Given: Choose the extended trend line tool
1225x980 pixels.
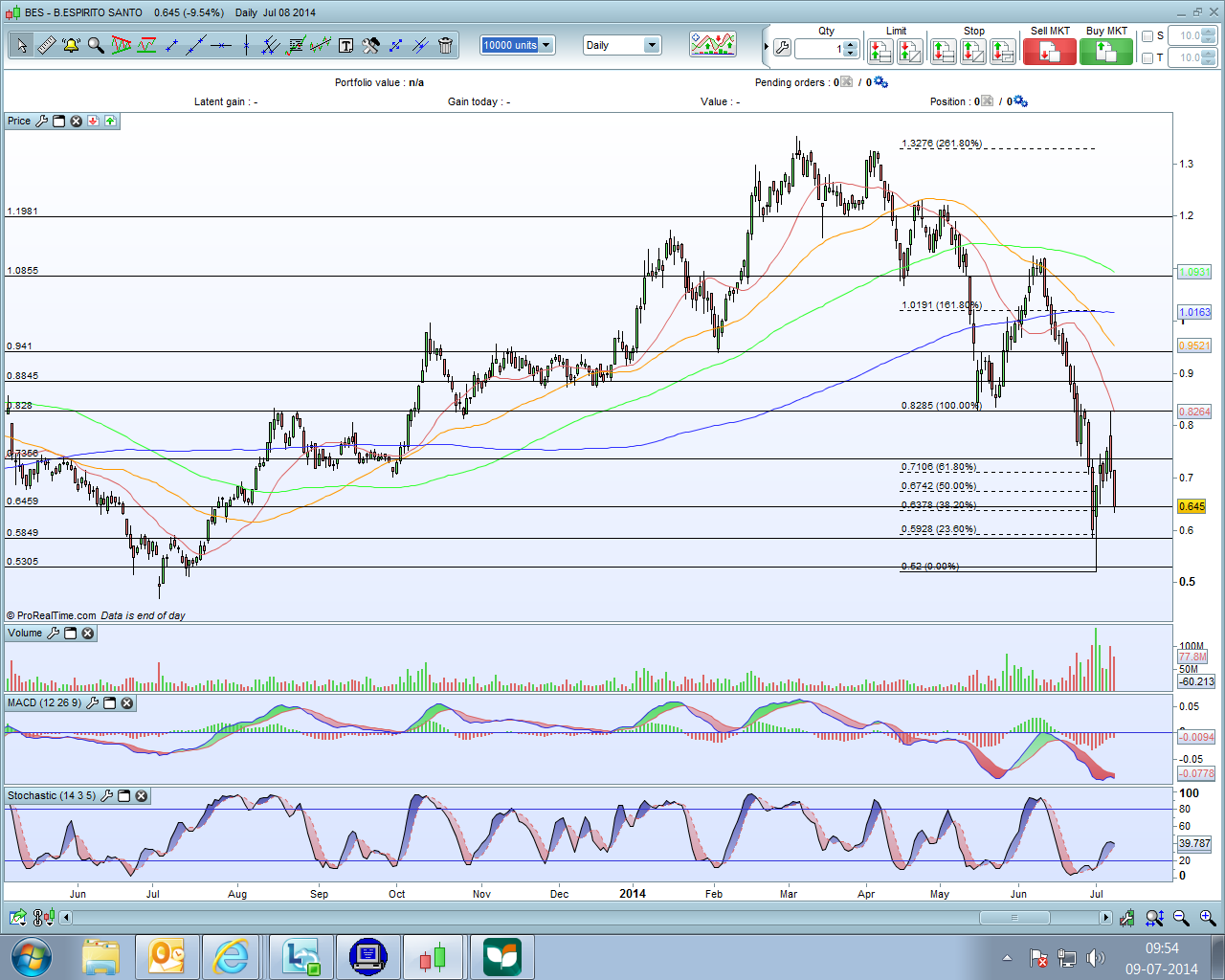Looking at the screenshot, I should coord(196,45).
